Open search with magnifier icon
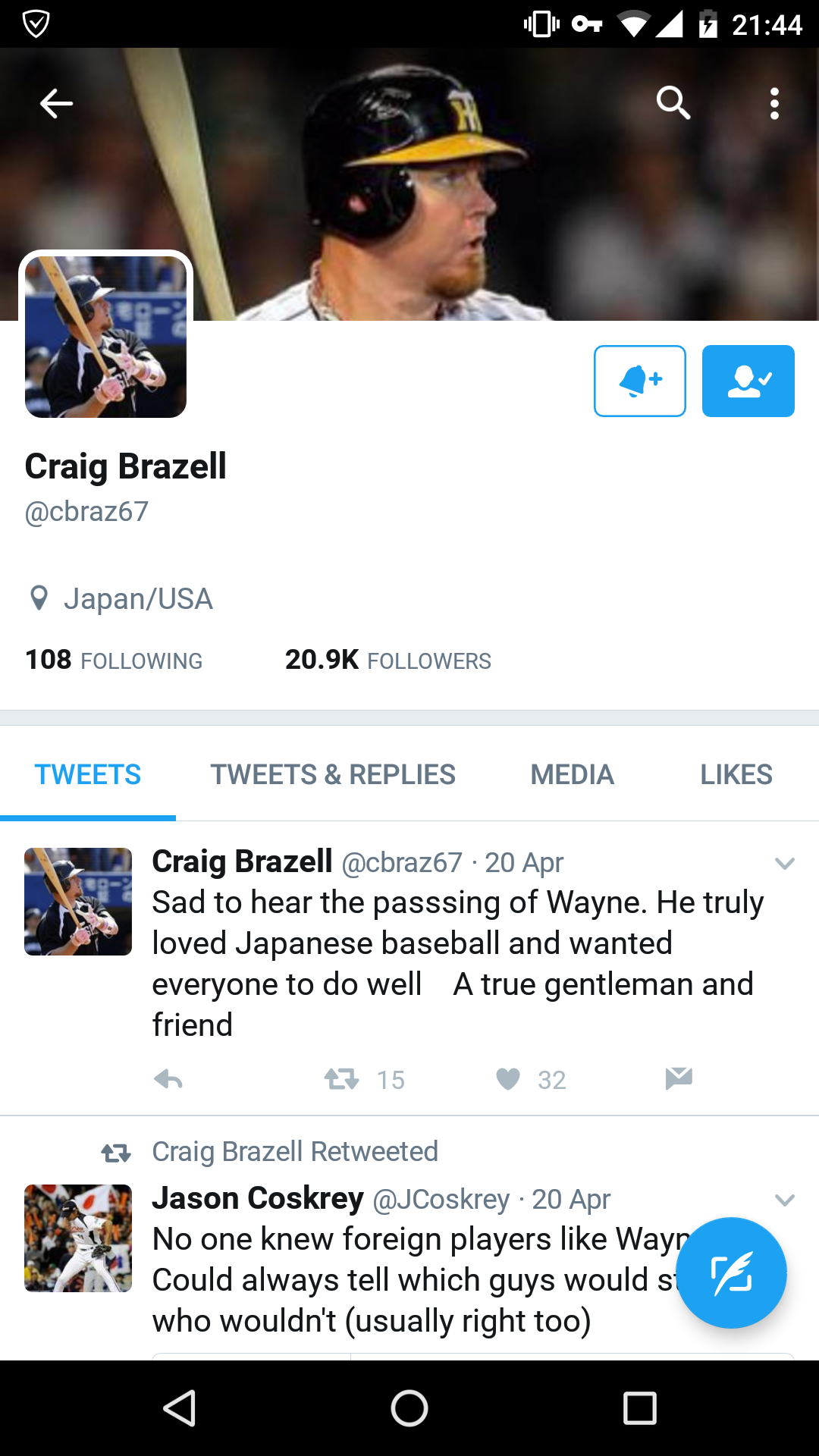This screenshot has height=1456, width=819. point(673,102)
